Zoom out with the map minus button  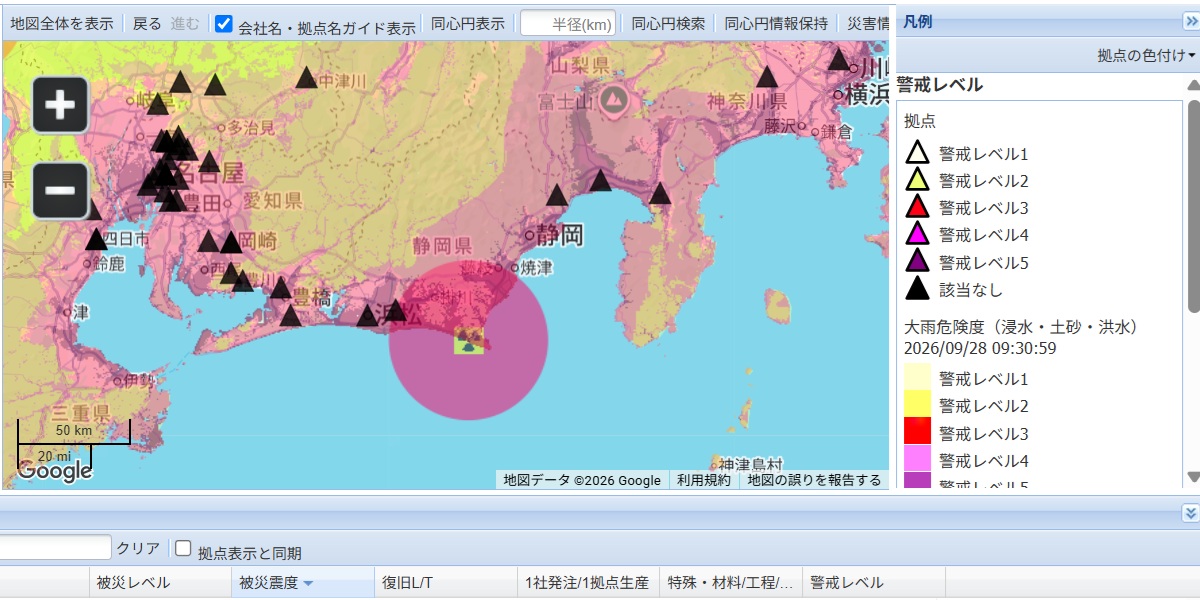click(60, 191)
